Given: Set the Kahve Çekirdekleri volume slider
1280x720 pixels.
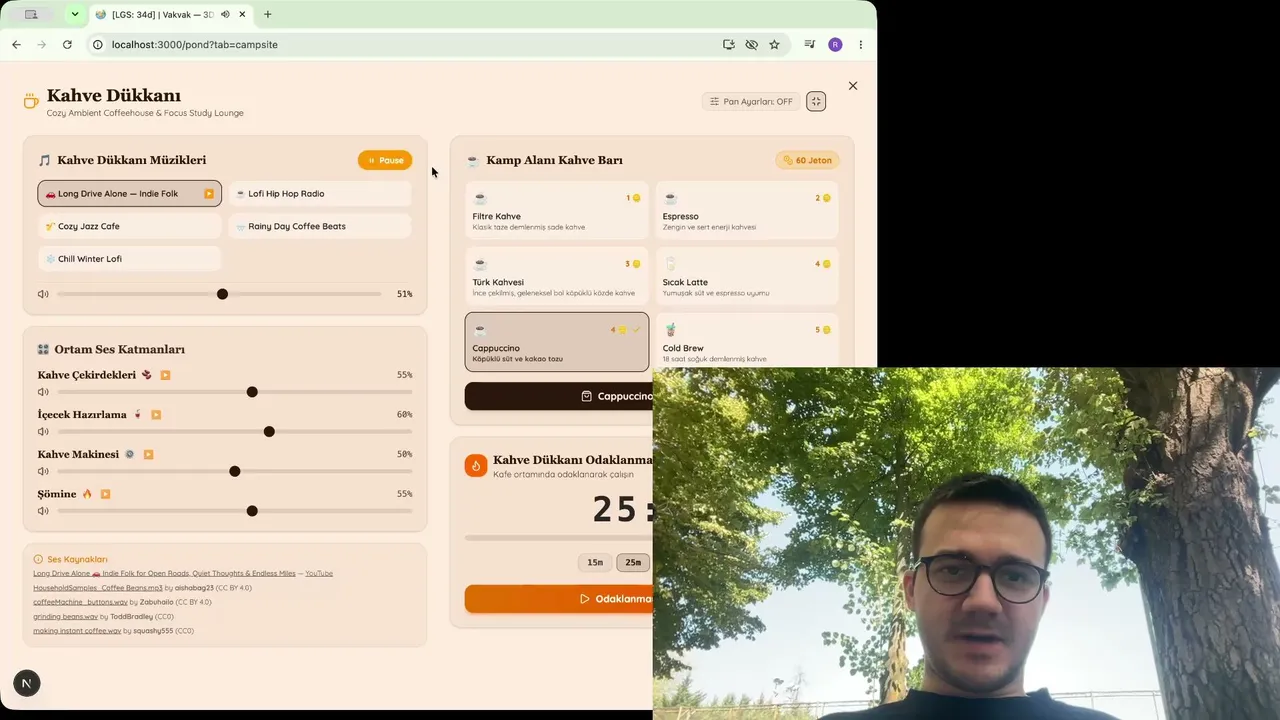Looking at the screenshot, I should tap(235, 392).
